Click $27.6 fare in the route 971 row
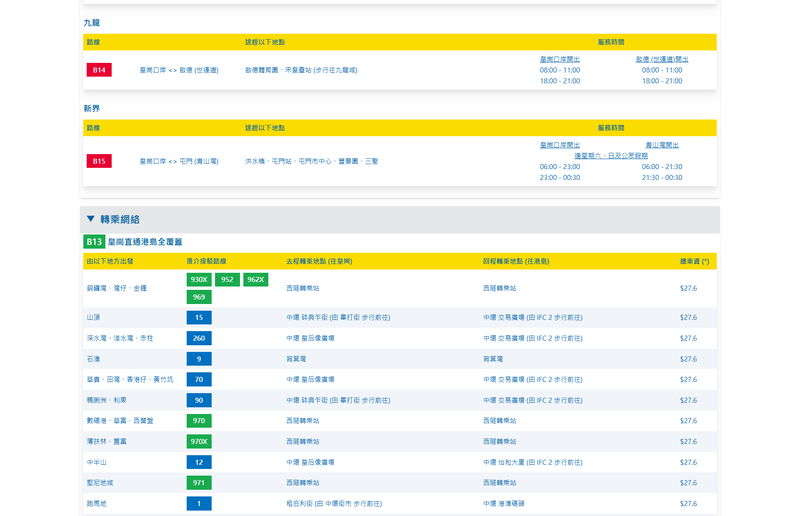 [x=688, y=483]
